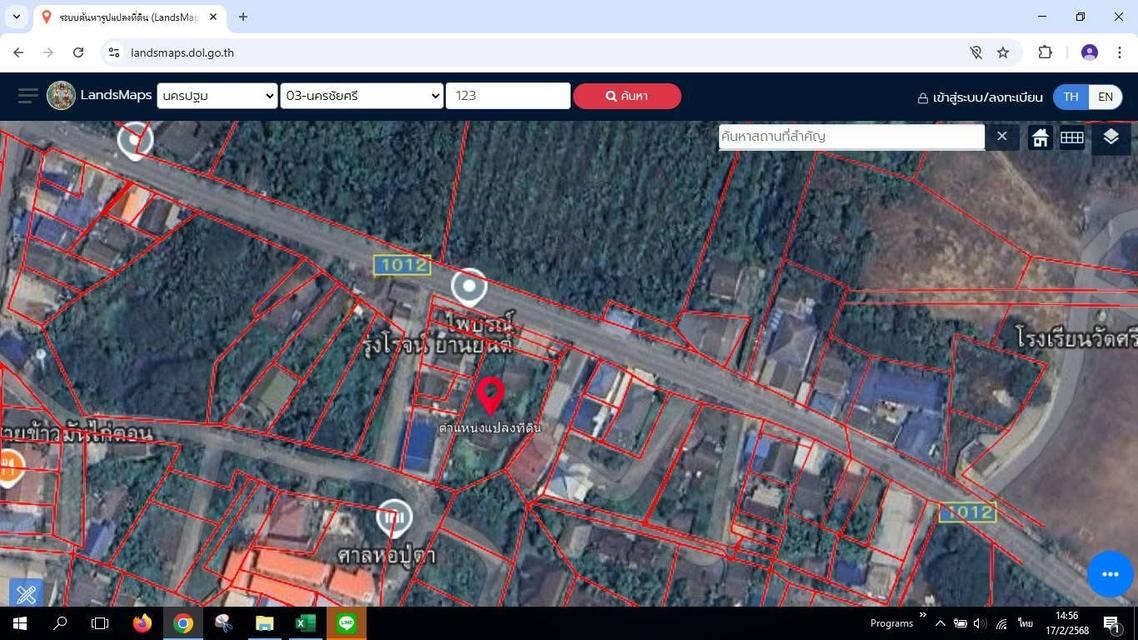This screenshot has height=640, width=1138.
Task: Open the measurement tool icon at bottom-left
Action: click(x=26, y=594)
